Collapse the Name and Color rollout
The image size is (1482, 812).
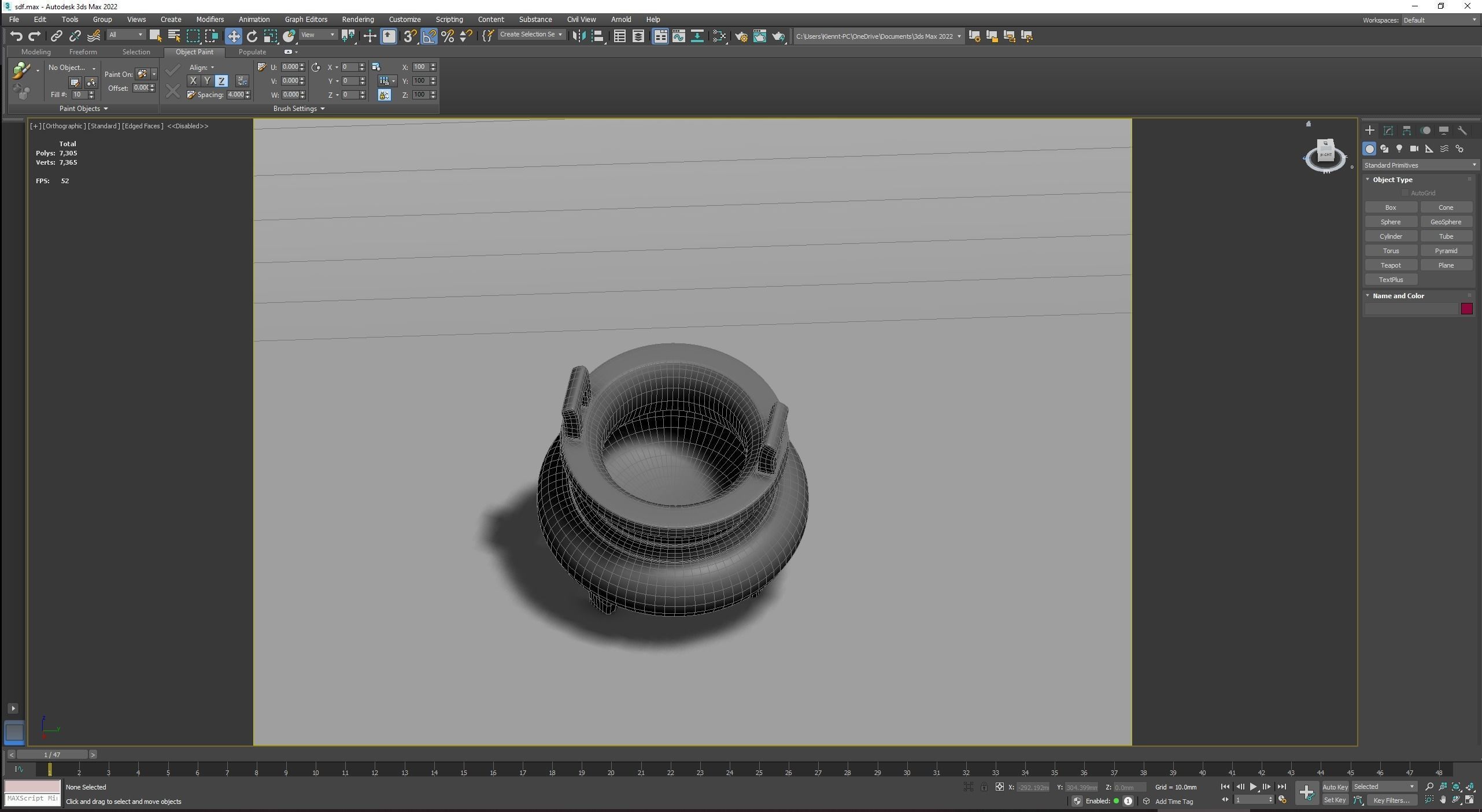pyautogui.click(x=1368, y=296)
